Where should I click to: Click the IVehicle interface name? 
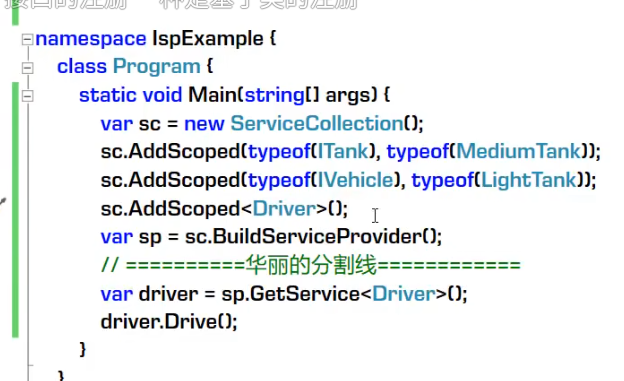tap(355, 180)
